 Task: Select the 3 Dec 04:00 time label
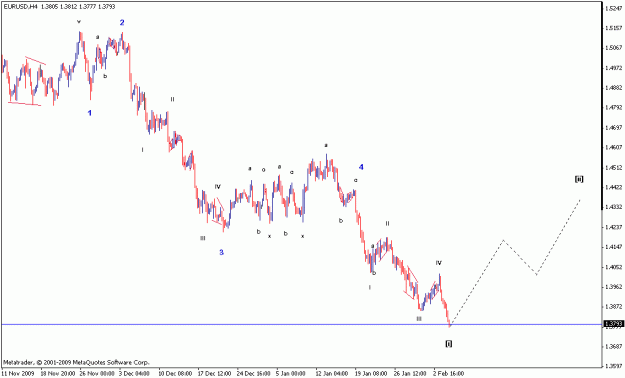[x=135, y=374]
